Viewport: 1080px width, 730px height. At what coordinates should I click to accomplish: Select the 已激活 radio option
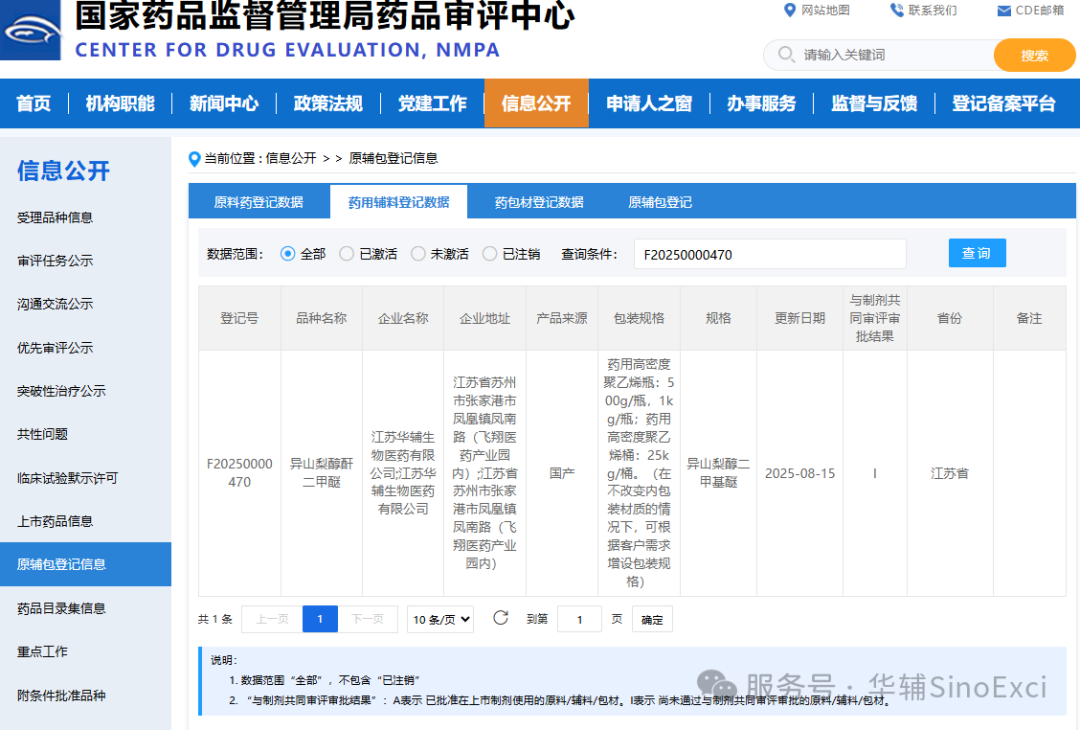[x=346, y=254]
